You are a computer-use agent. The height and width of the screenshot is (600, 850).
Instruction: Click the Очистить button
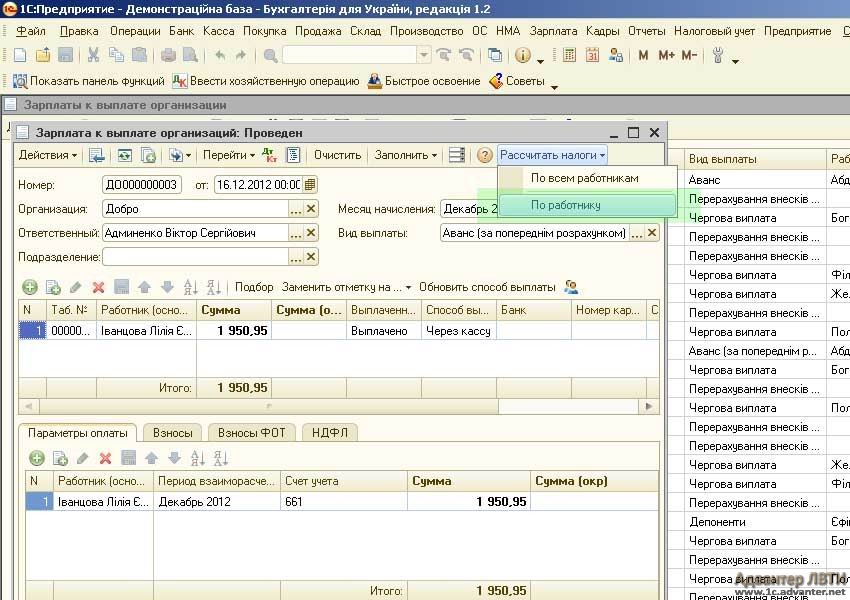pos(337,155)
